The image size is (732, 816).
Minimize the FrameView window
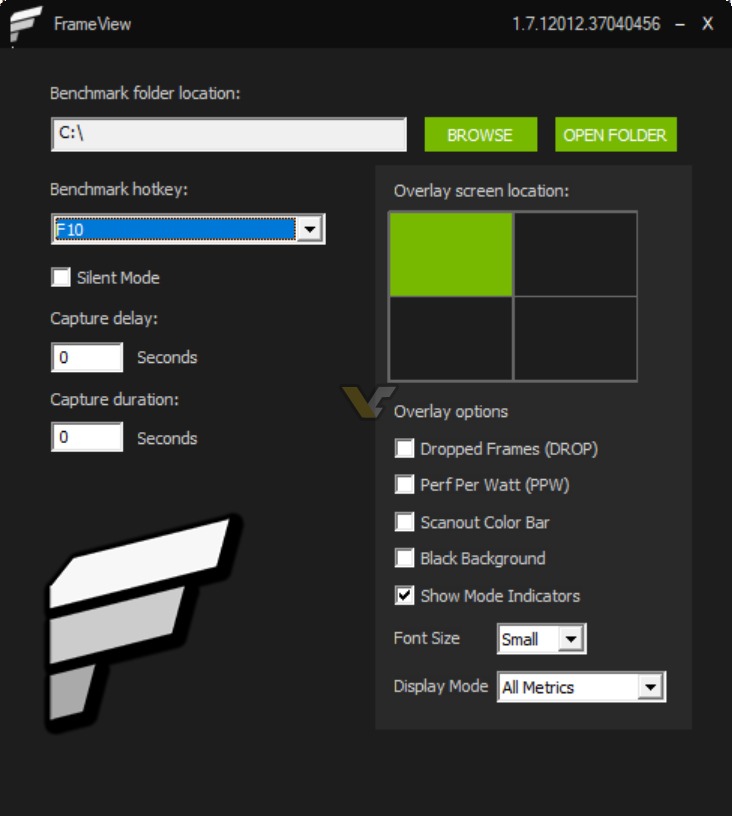coord(680,24)
